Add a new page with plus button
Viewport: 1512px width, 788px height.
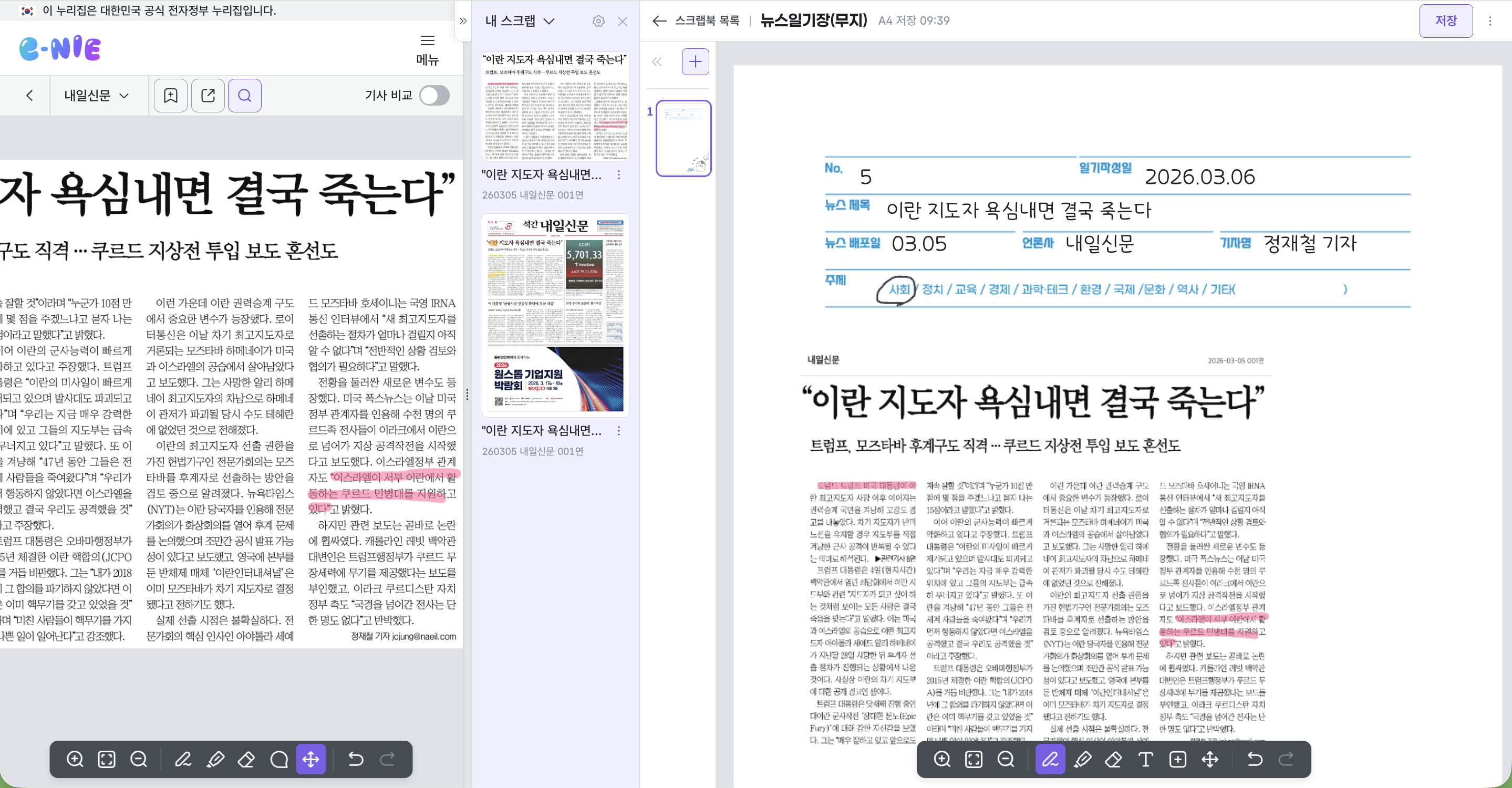(695, 61)
